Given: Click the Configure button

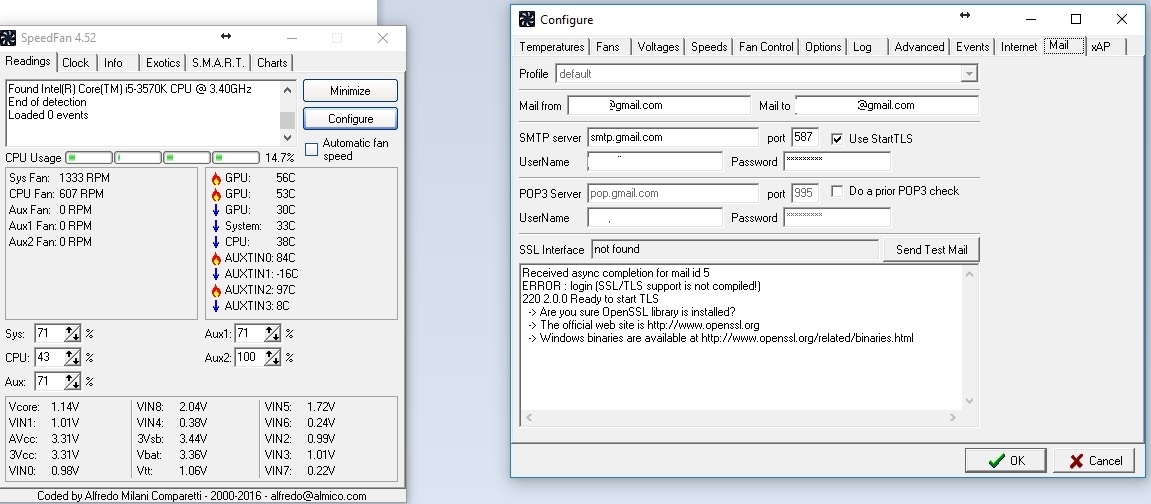Looking at the screenshot, I should 350,119.
